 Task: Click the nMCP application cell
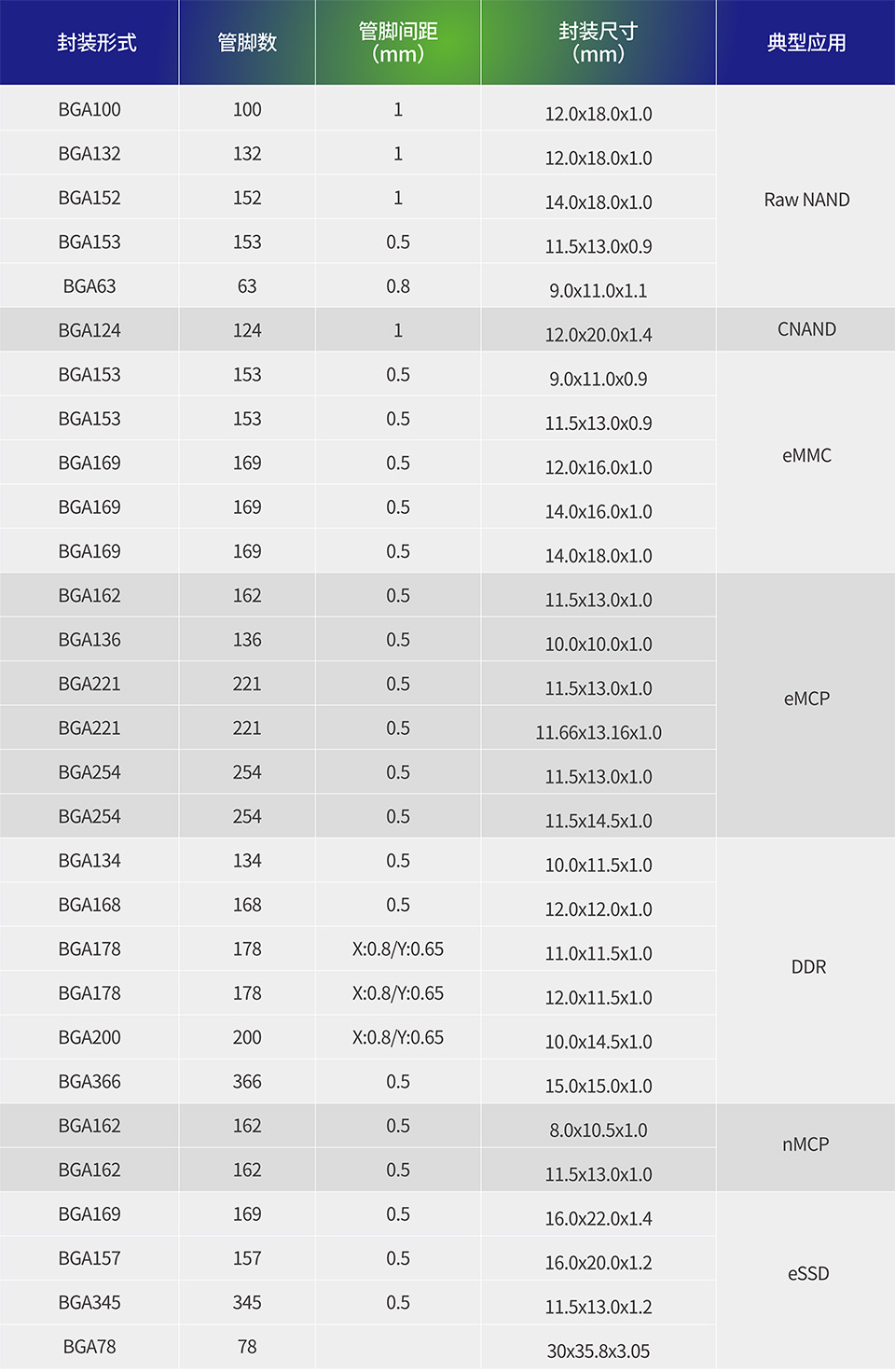pyautogui.click(x=805, y=1144)
